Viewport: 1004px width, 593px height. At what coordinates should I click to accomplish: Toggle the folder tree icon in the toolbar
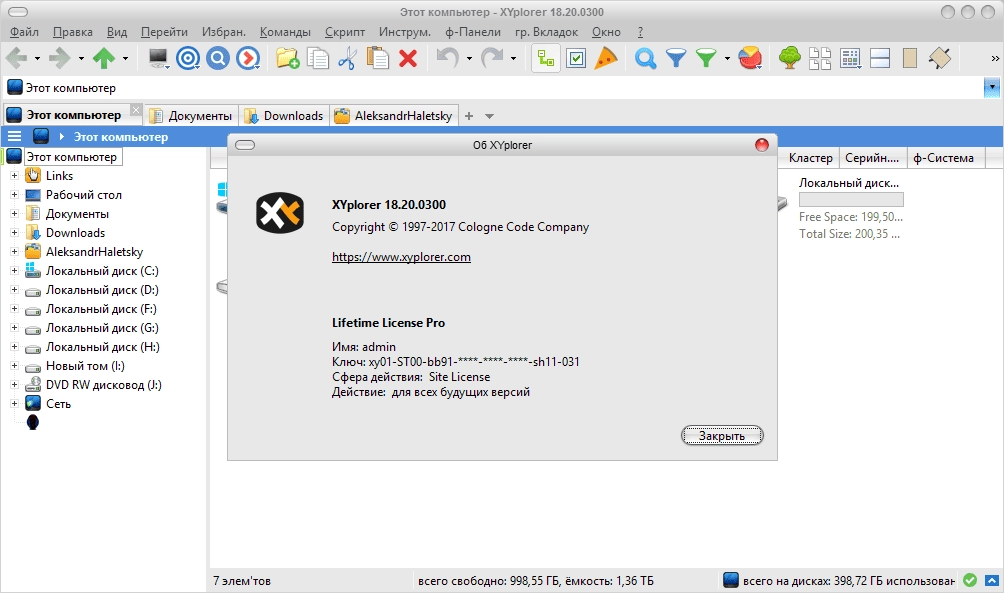(x=546, y=58)
